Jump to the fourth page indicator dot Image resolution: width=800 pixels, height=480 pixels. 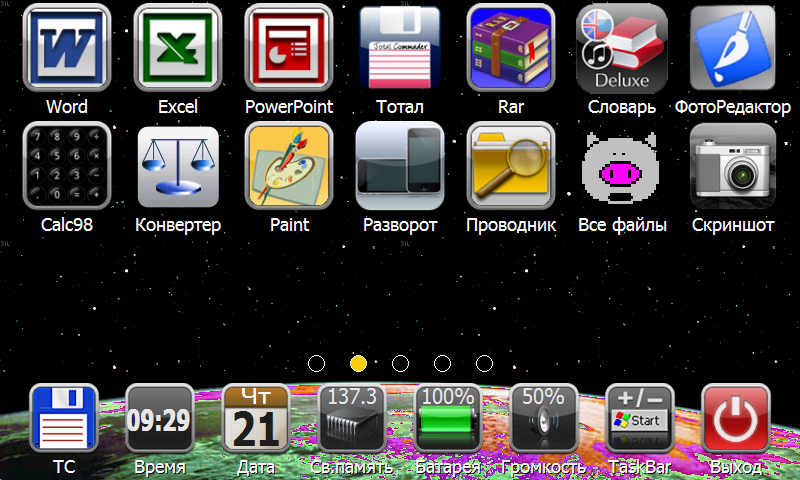442,364
